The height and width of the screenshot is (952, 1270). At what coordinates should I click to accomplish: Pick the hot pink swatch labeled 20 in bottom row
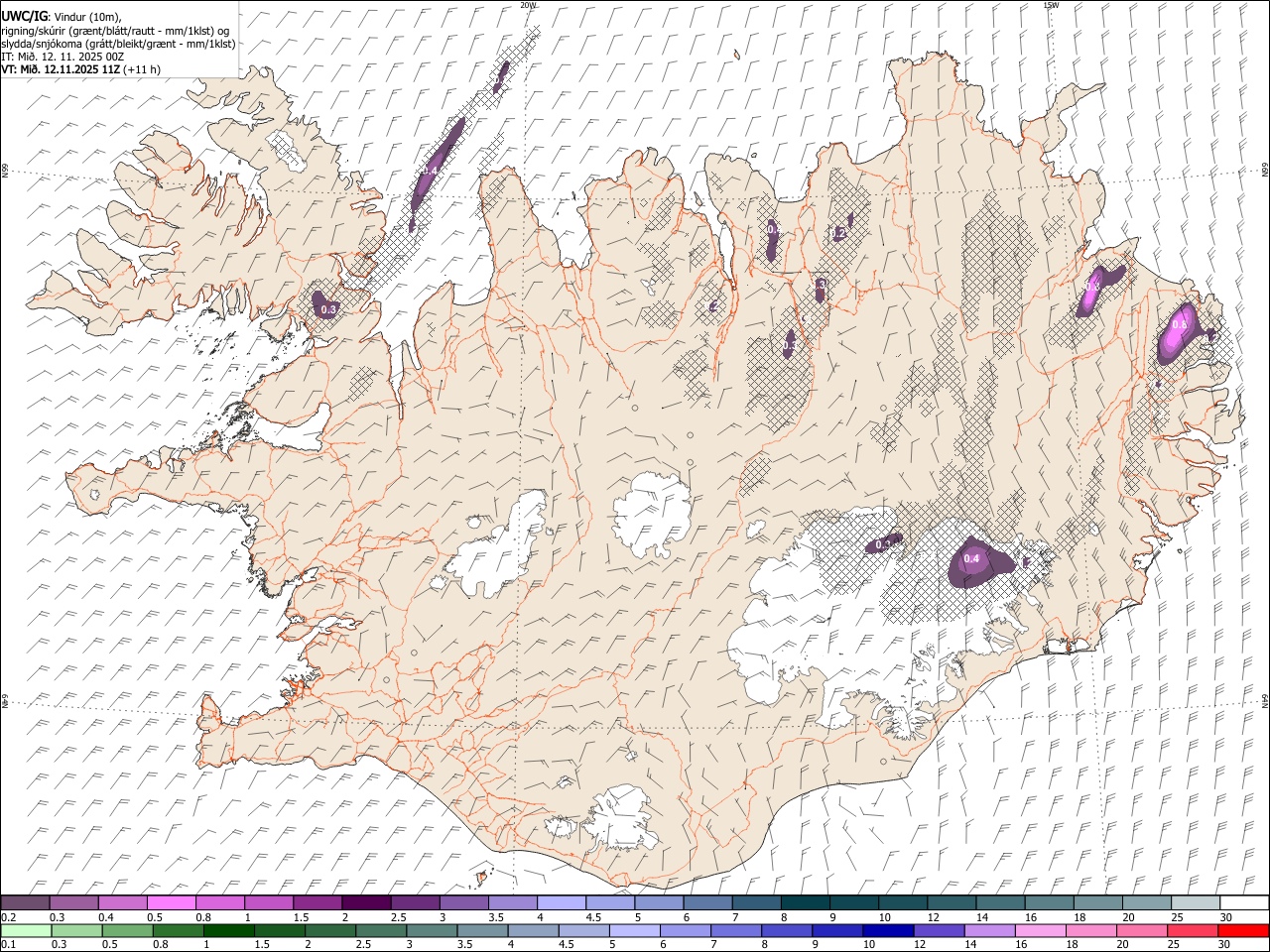point(1143,930)
